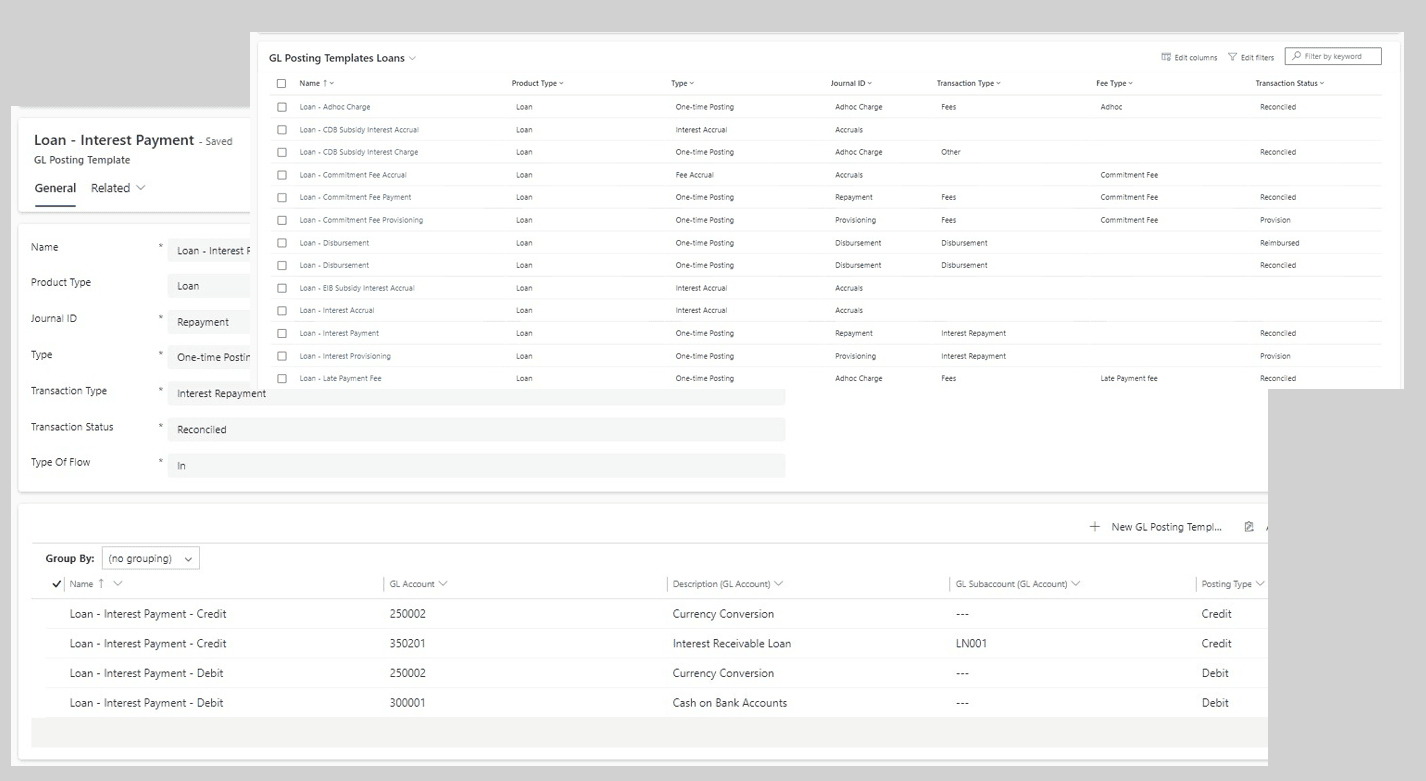The width and height of the screenshot is (1426, 781).
Task: Check the Loan - Late Payment Fee checkbox
Action: pos(281,378)
